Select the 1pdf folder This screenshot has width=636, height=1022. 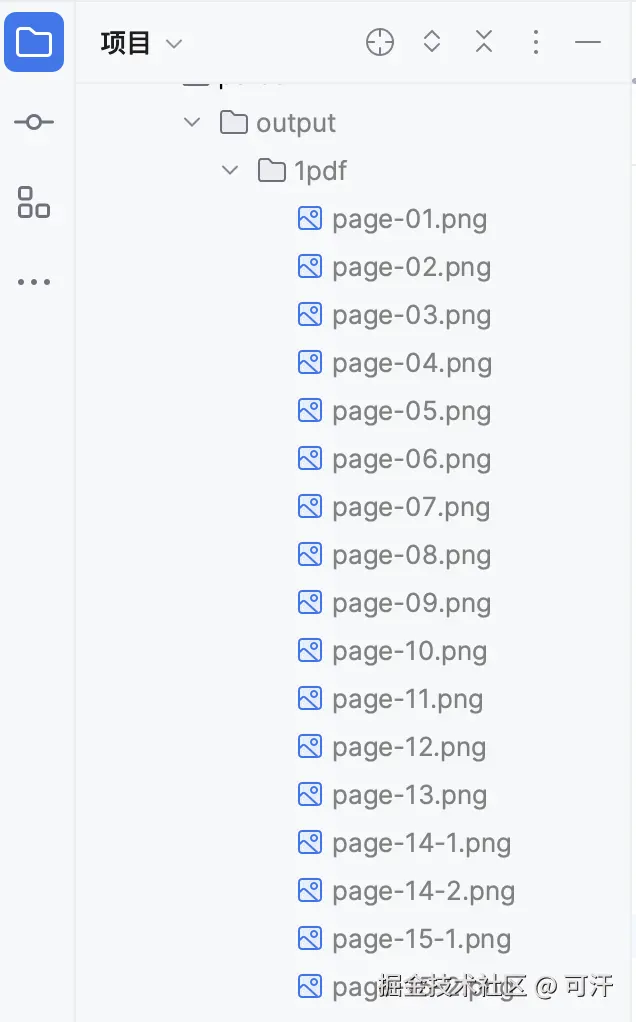click(x=320, y=171)
